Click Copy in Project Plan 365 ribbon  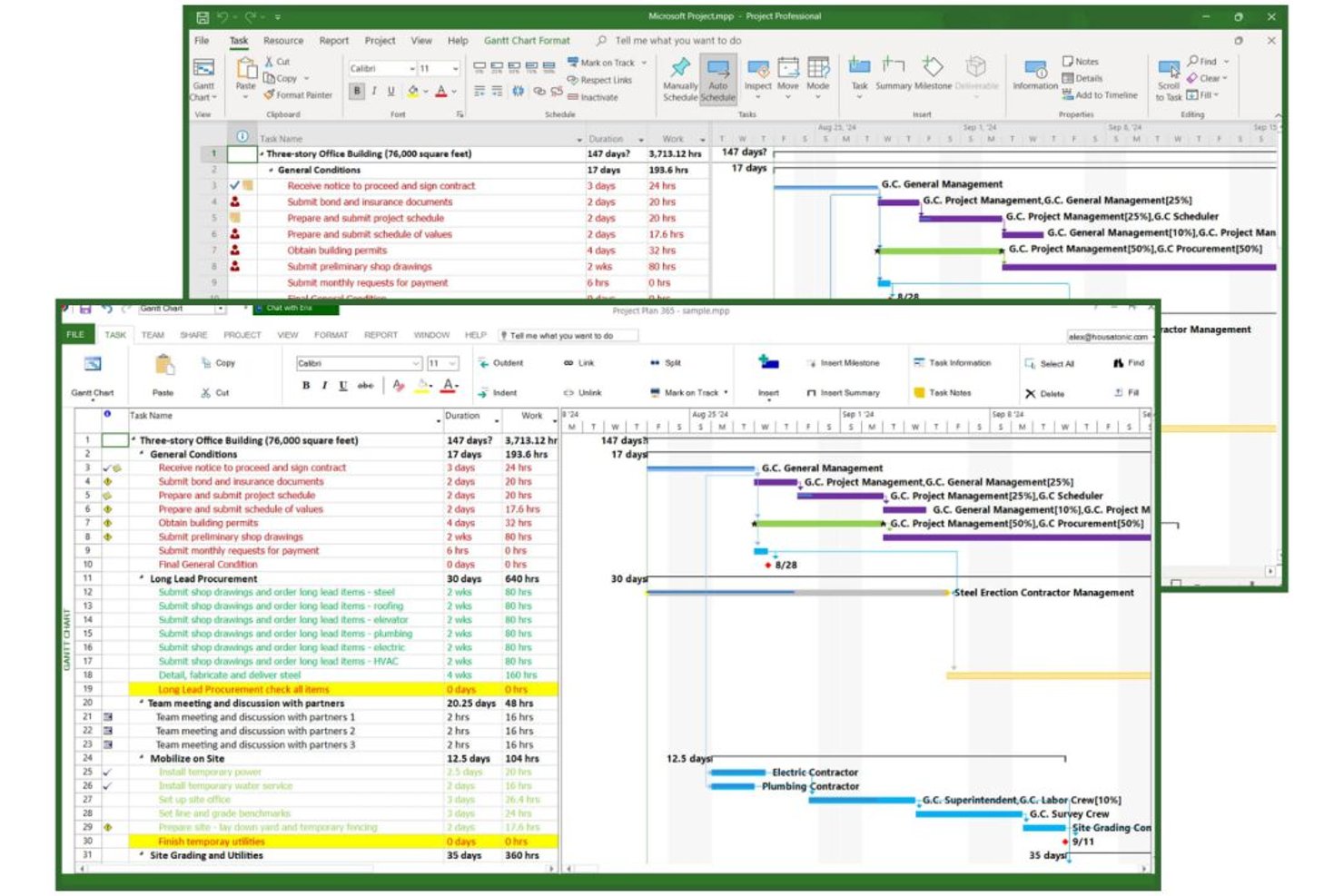pyautogui.click(x=219, y=363)
